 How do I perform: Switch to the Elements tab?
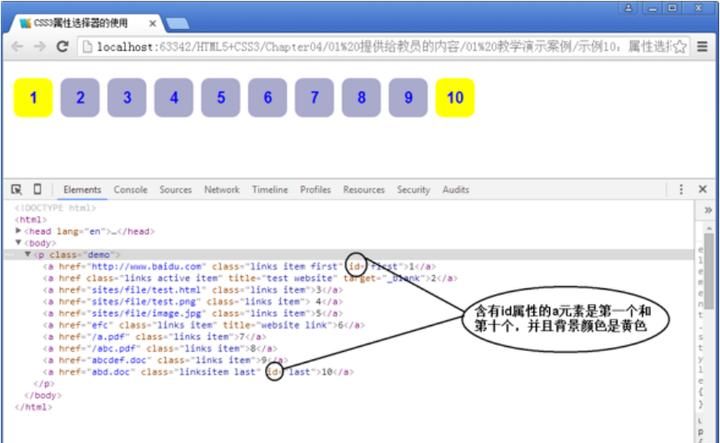tap(82, 190)
